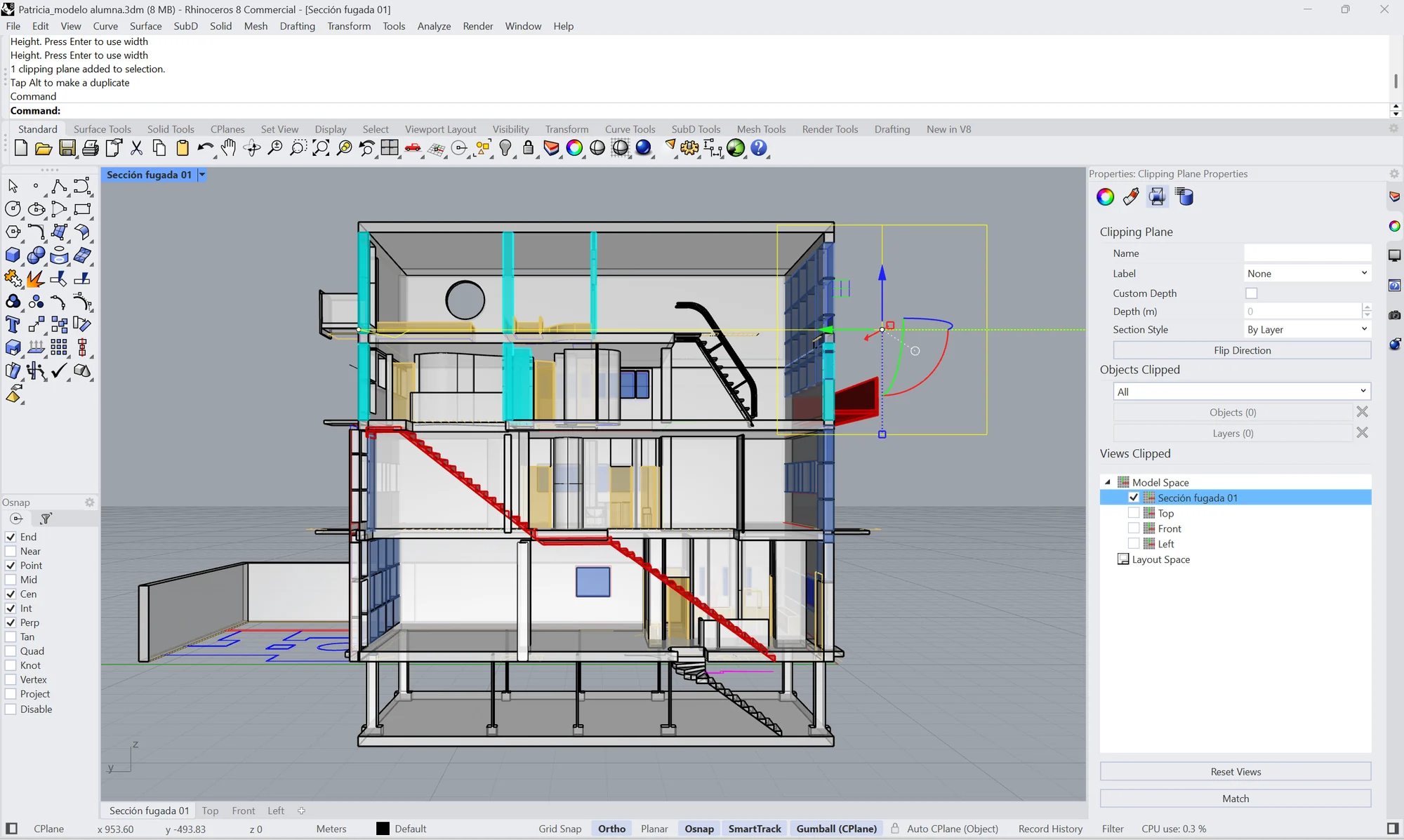The image size is (1404, 840).
Task: Click the Polyline tool icon
Action: pyautogui.click(x=59, y=186)
